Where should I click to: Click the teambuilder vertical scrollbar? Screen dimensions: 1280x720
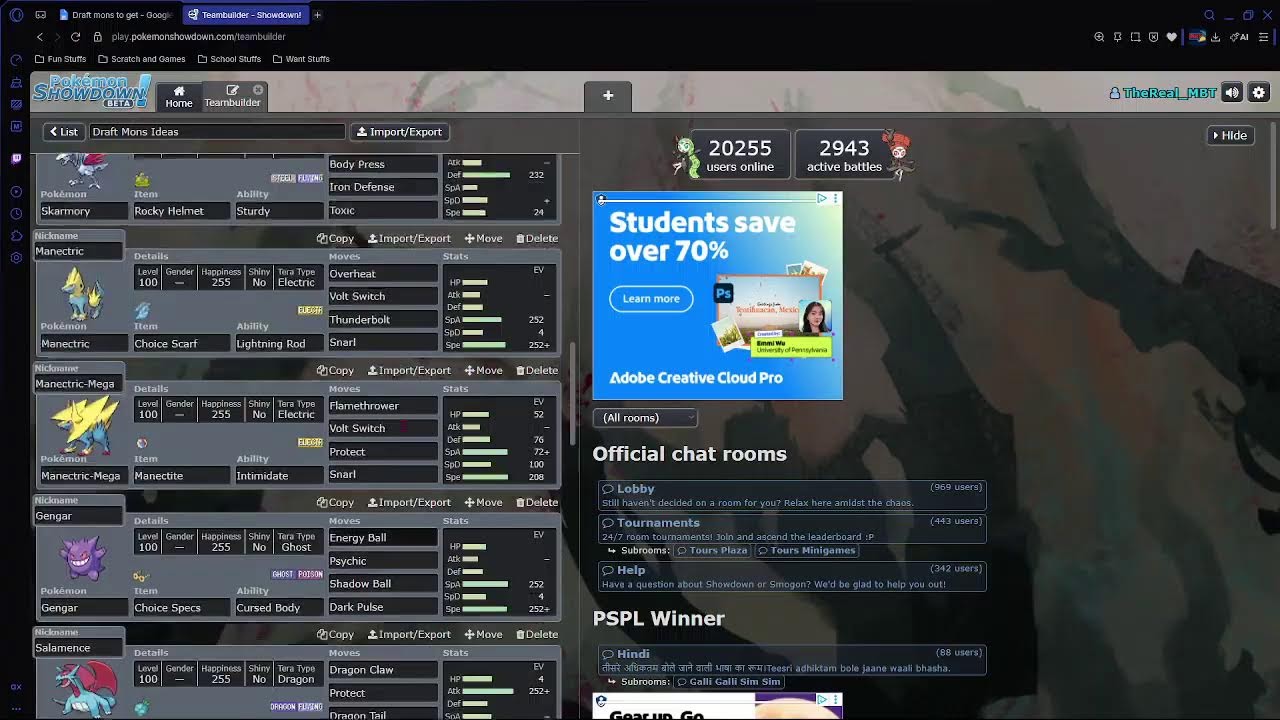[573, 396]
